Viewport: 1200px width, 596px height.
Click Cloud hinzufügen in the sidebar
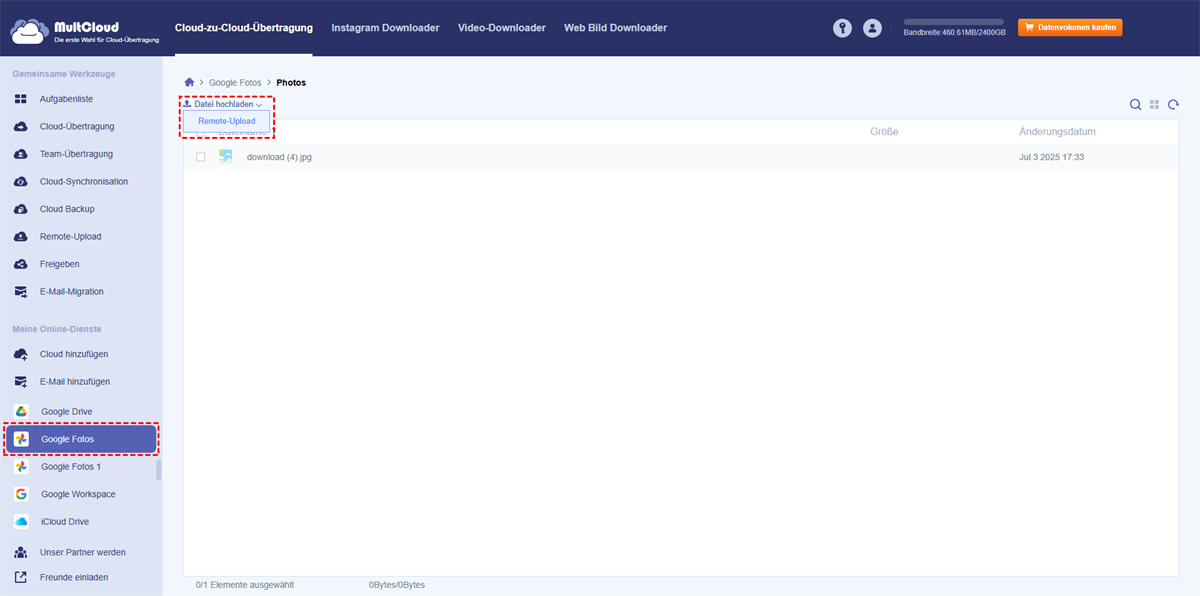74,354
